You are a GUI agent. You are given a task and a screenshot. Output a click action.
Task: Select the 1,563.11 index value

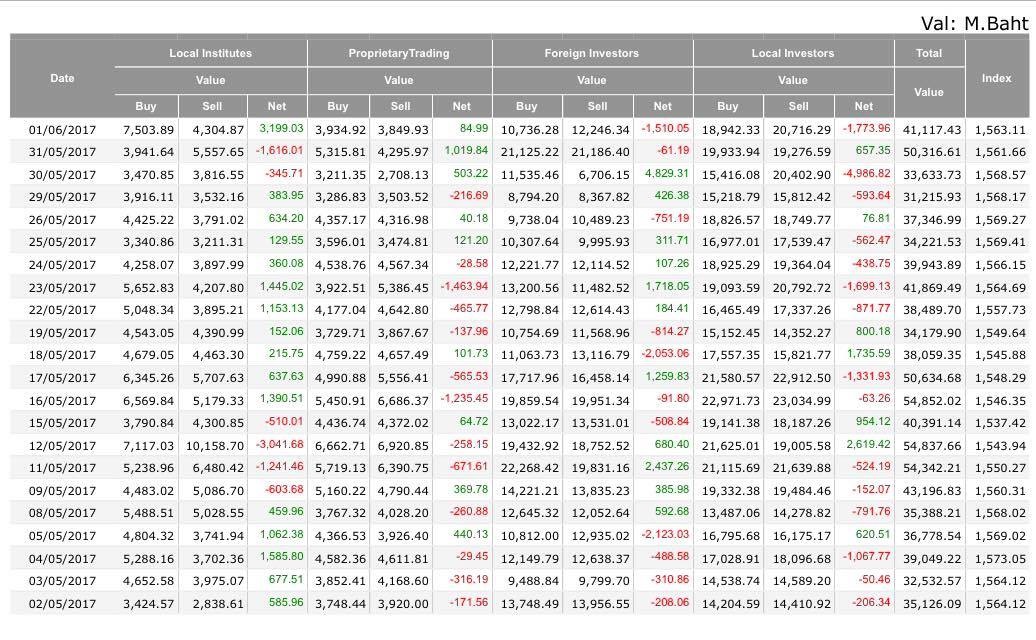(x=1000, y=130)
